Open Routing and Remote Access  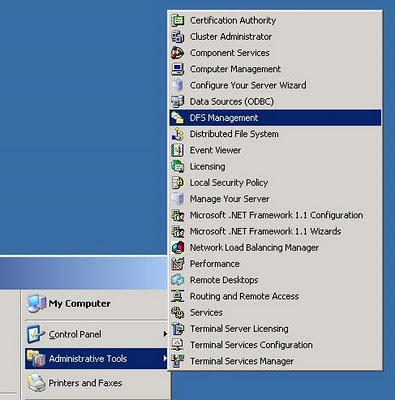point(275,296)
